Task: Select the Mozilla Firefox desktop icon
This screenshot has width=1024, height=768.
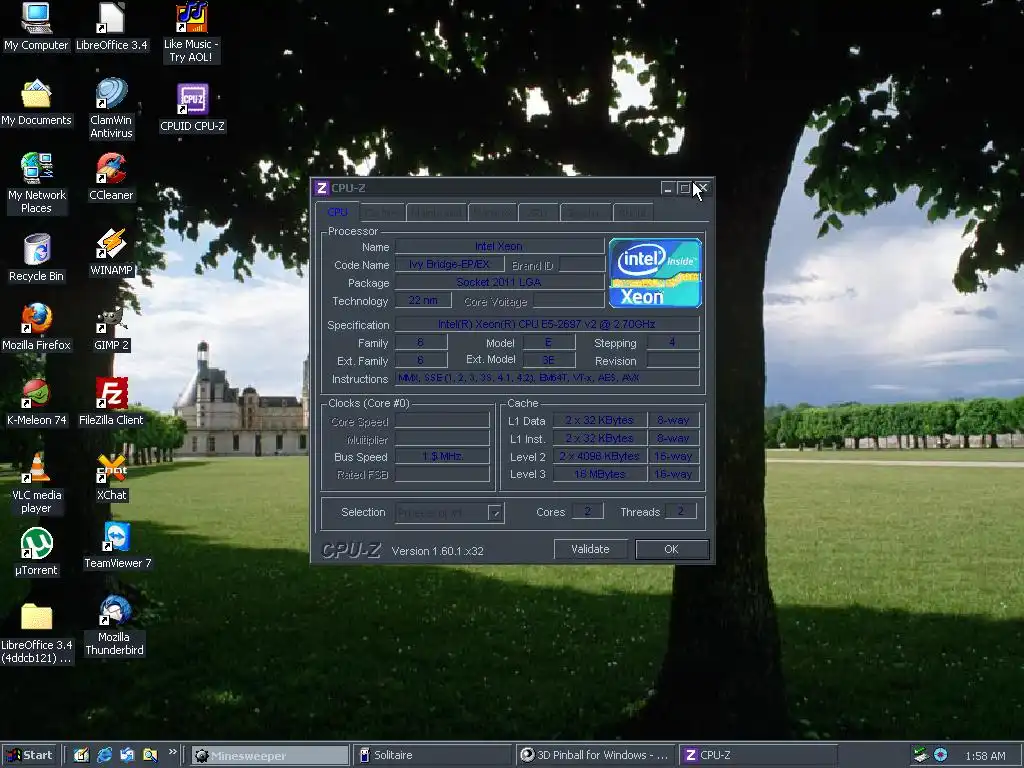Action: click(x=36, y=327)
